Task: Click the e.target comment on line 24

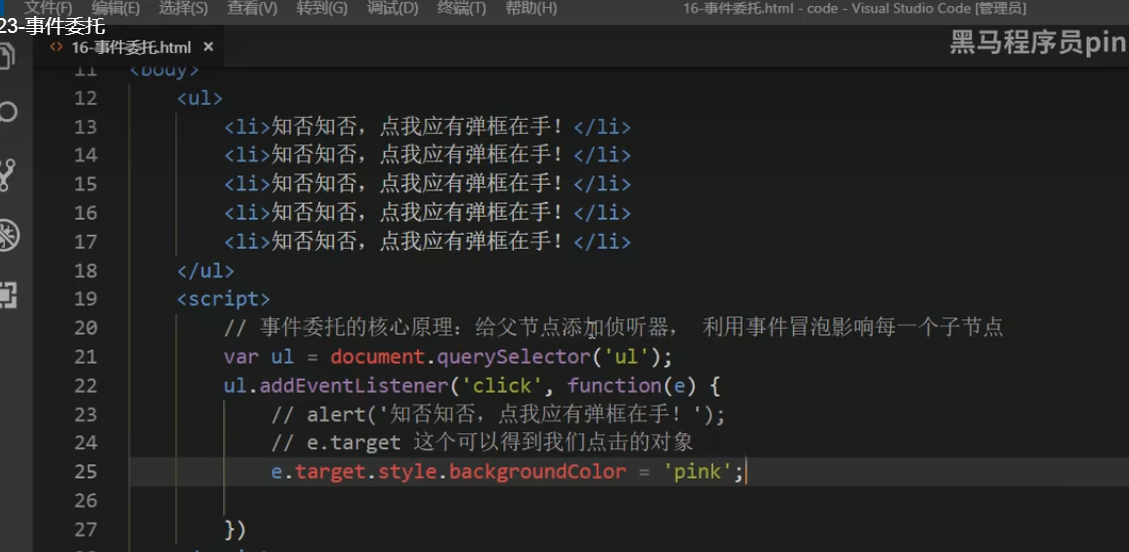Action: (x=482, y=443)
